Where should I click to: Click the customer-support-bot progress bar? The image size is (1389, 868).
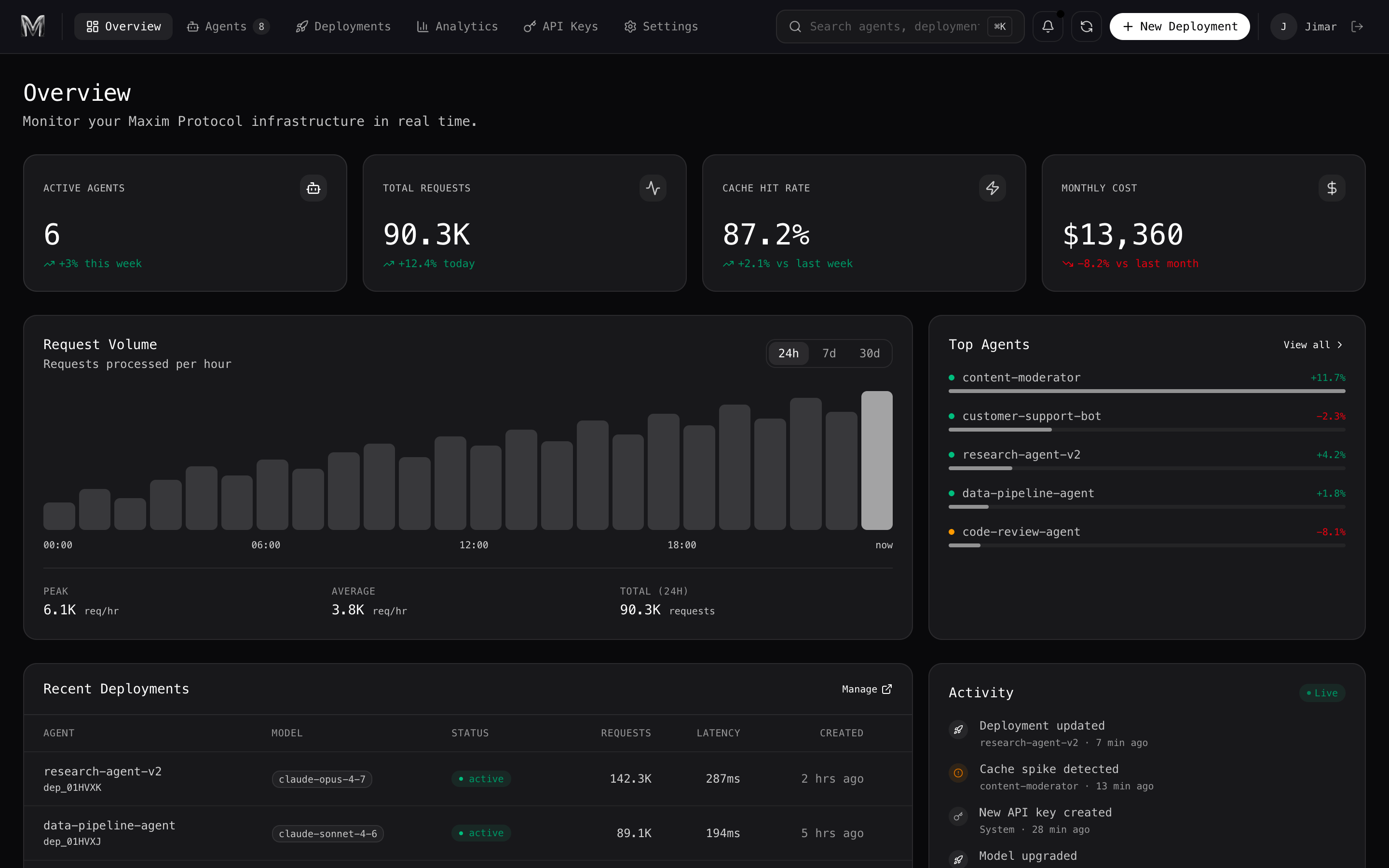[x=1147, y=429]
